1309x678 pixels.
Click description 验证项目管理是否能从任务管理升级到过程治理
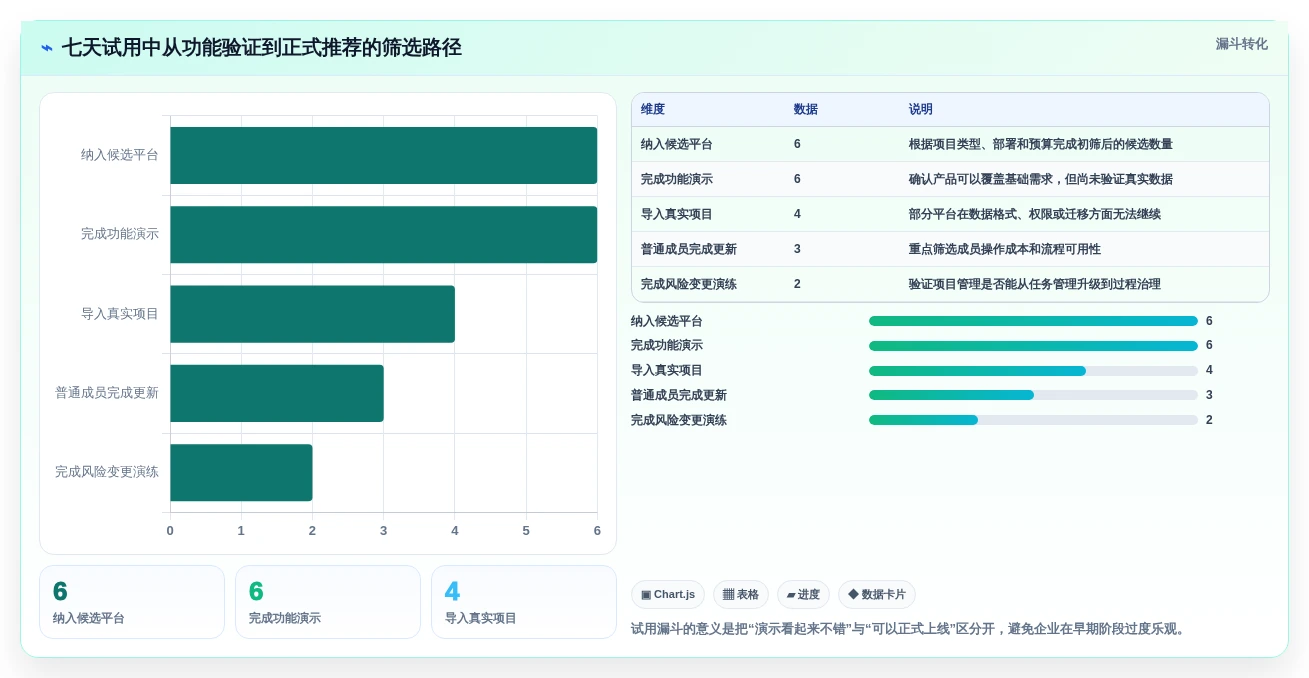tap(1035, 284)
